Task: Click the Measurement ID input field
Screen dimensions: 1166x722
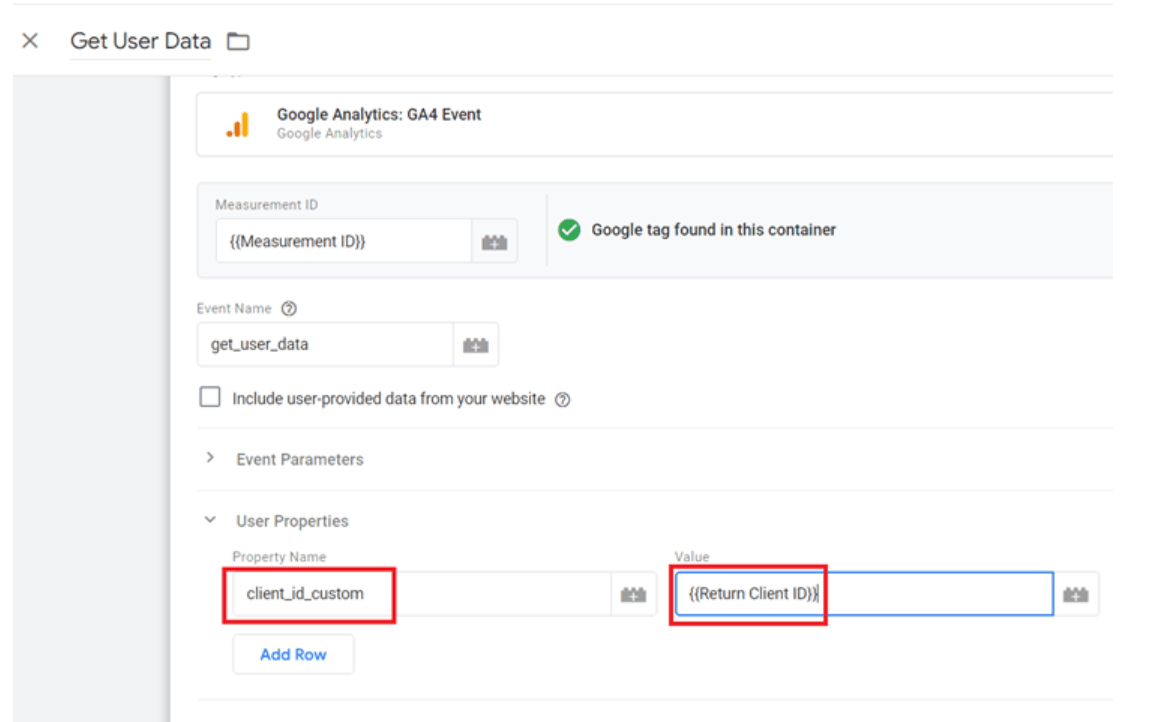Action: pos(344,241)
